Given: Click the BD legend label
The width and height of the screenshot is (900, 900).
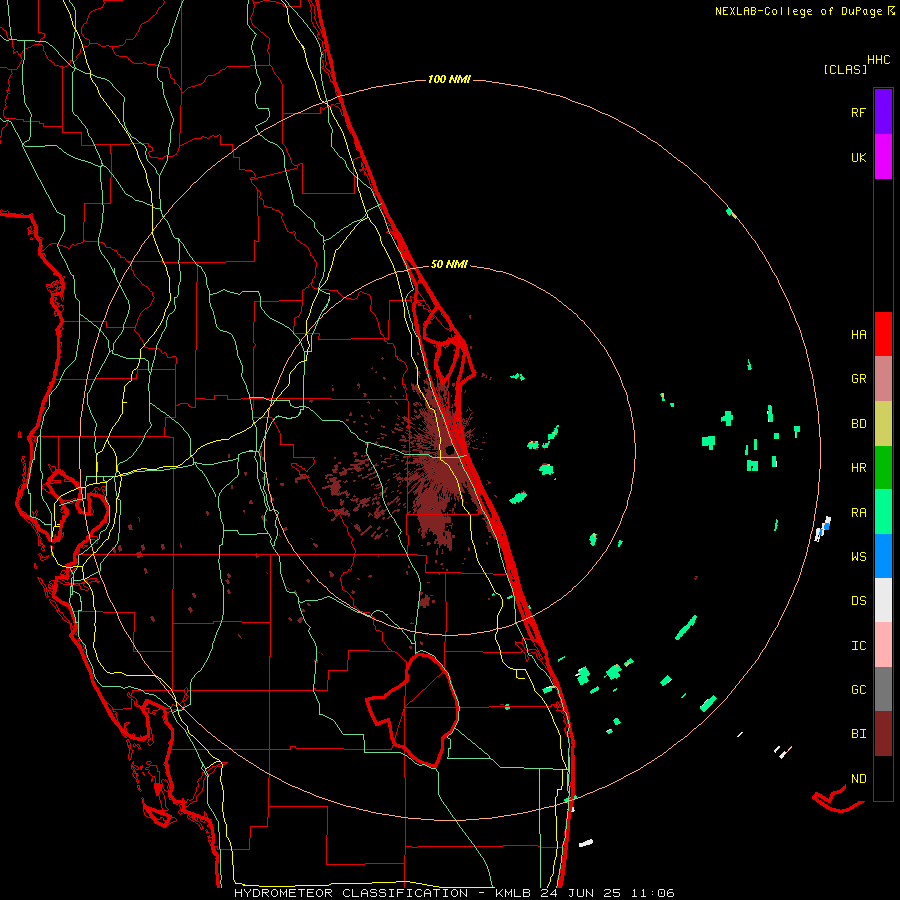Looking at the screenshot, I should click(858, 424).
